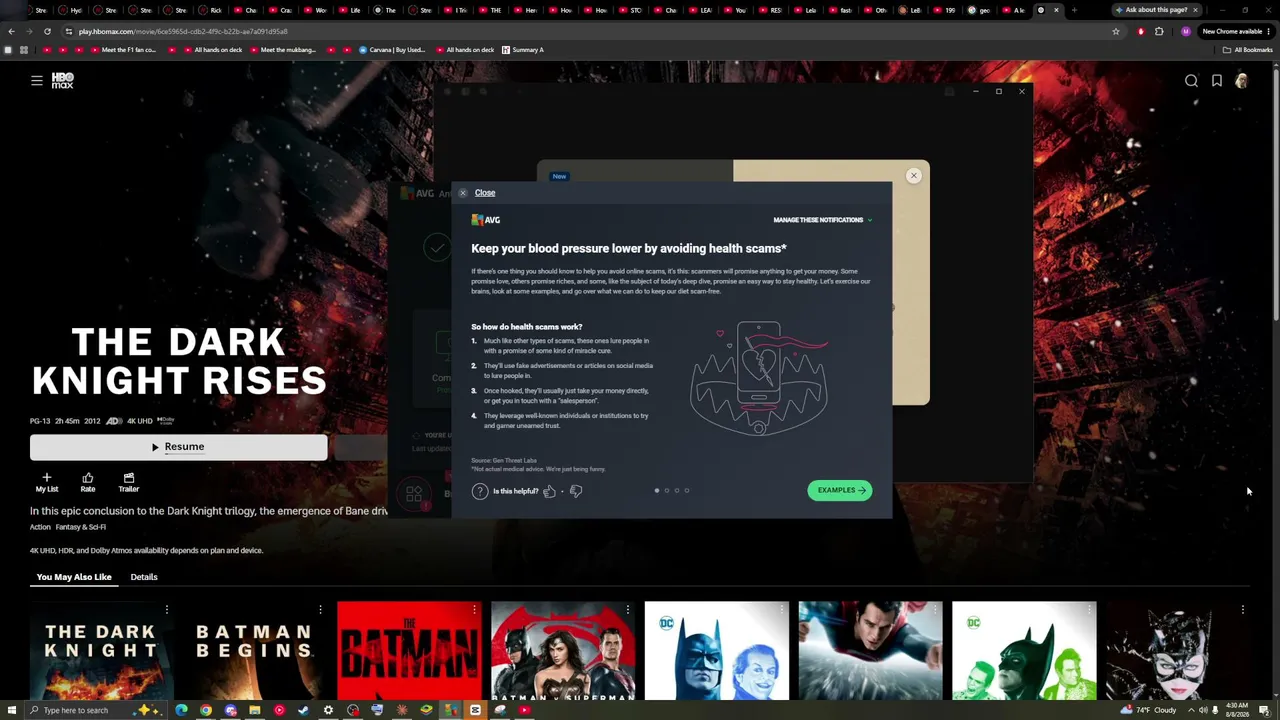Open a new Chrome tab
1280x720 pixels.
click(x=1074, y=10)
